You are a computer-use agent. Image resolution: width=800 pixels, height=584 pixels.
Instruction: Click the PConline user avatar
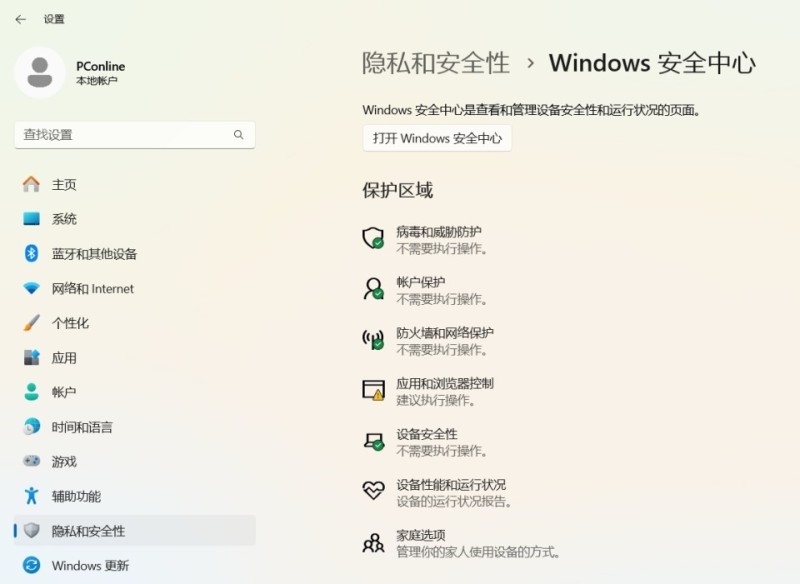40,72
